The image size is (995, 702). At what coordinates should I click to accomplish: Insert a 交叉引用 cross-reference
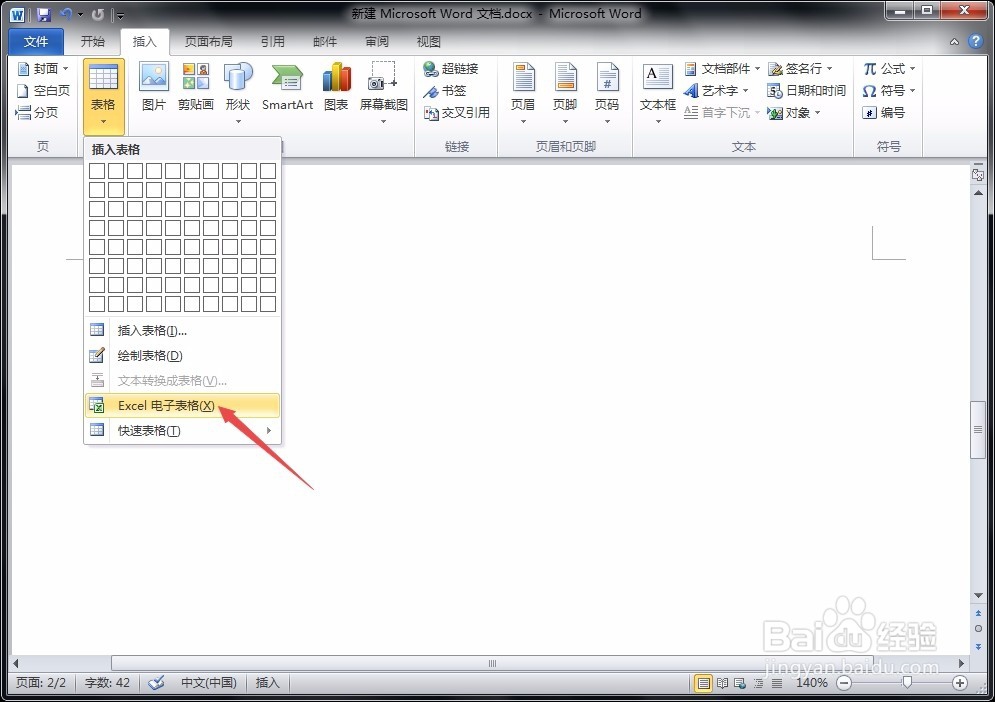click(x=457, y=113)
